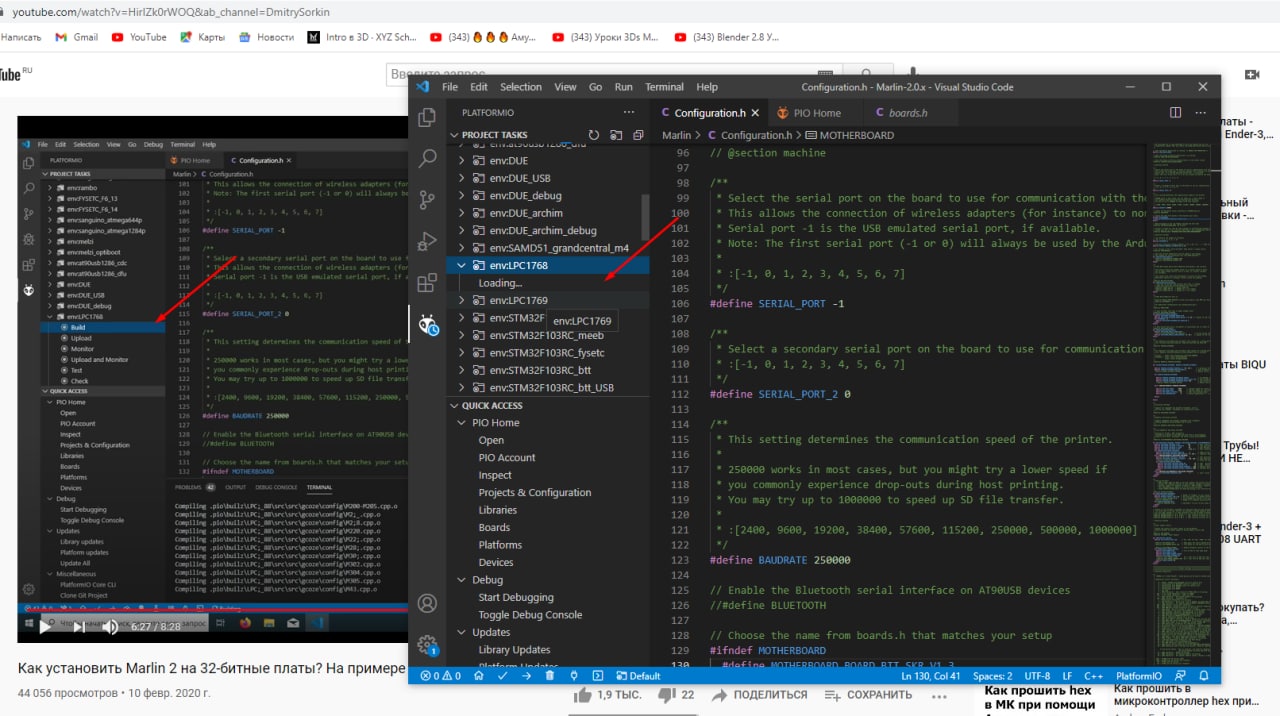Open the Search view in the activity bar

(x=427, y=158)
